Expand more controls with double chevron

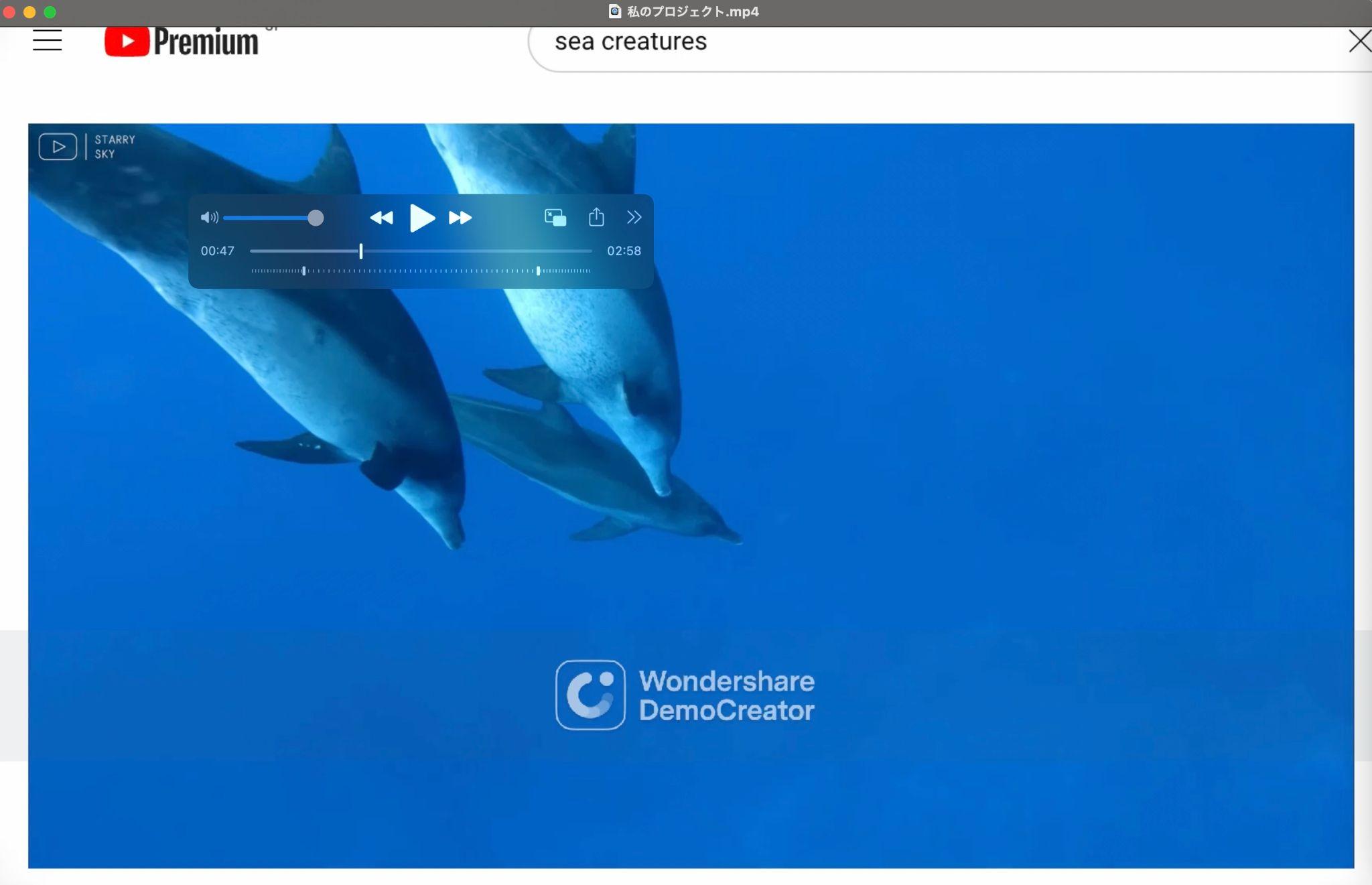click(x=634, y=217)
